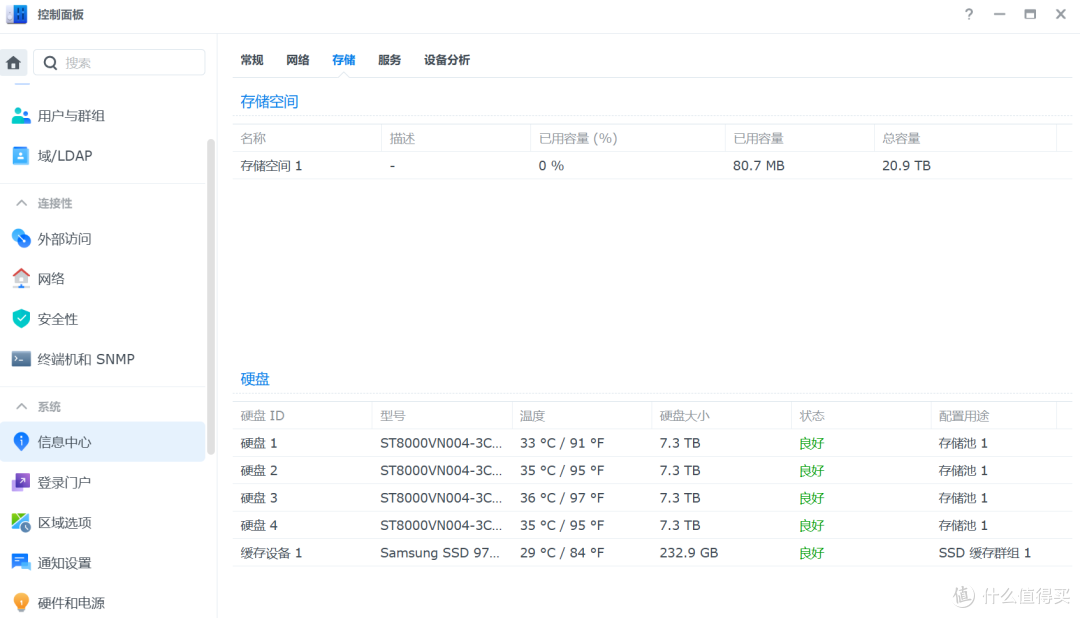
Task: Click the help question mark button
Action: [968, 14]
